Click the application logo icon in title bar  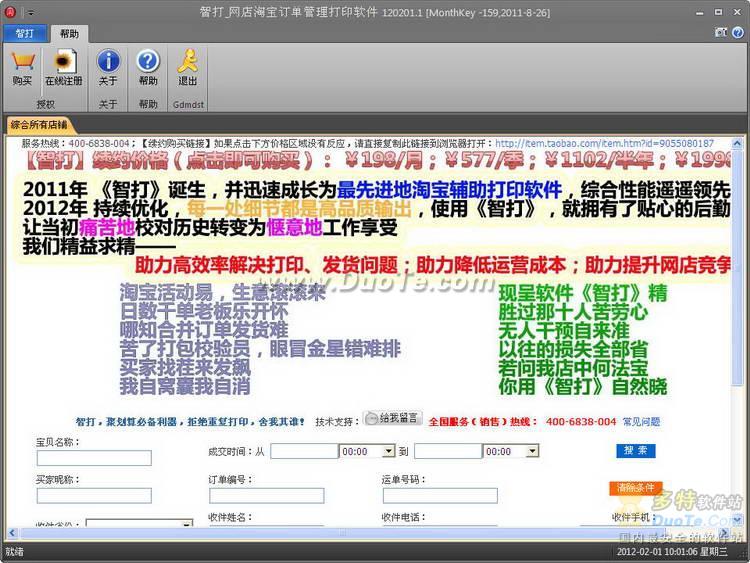(10, 12)
